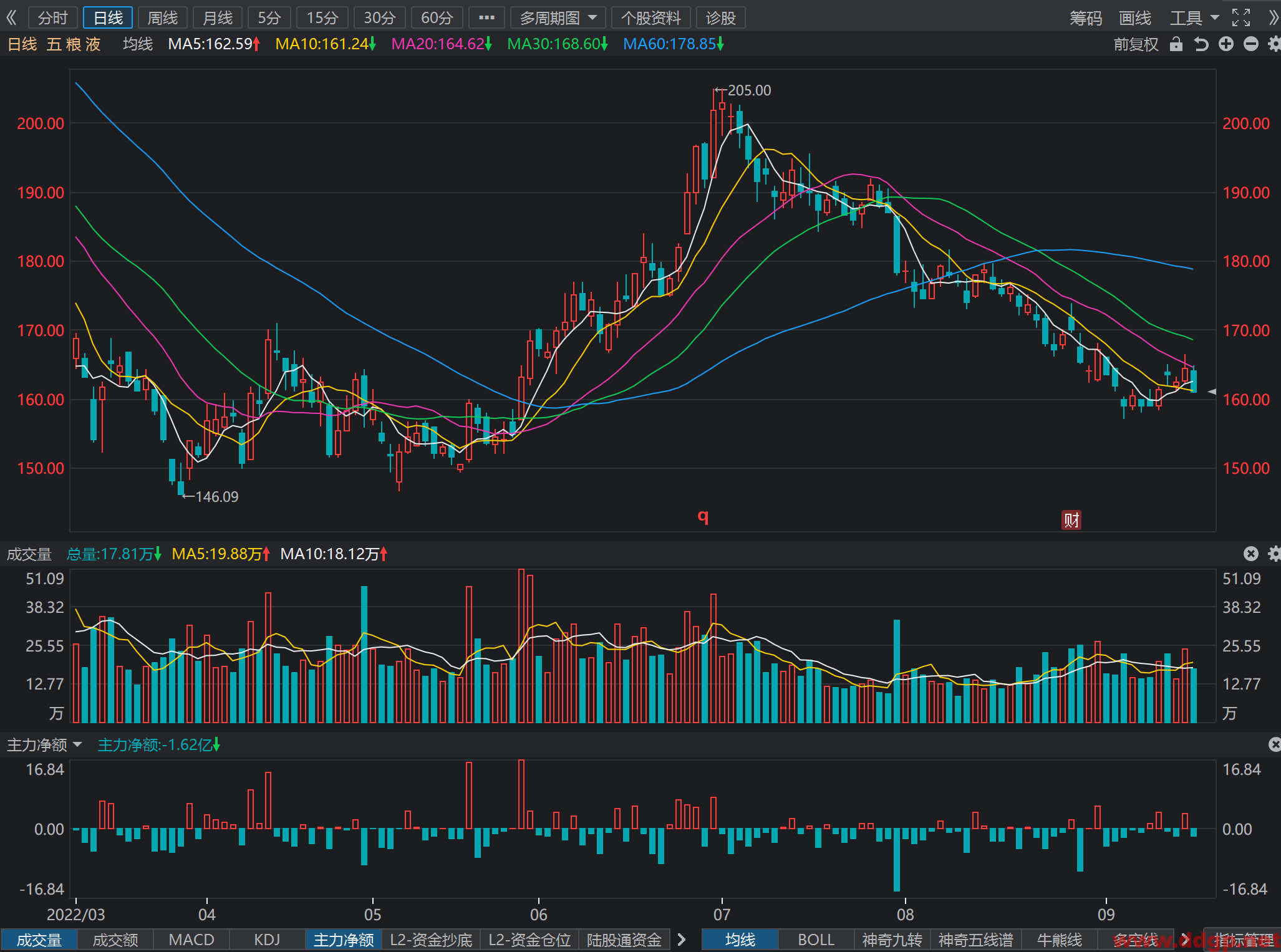Select the 神奇五线谱 indicator tab
Image resolution: width=1281 pixels, height=952 pixels.
point(976,940)
